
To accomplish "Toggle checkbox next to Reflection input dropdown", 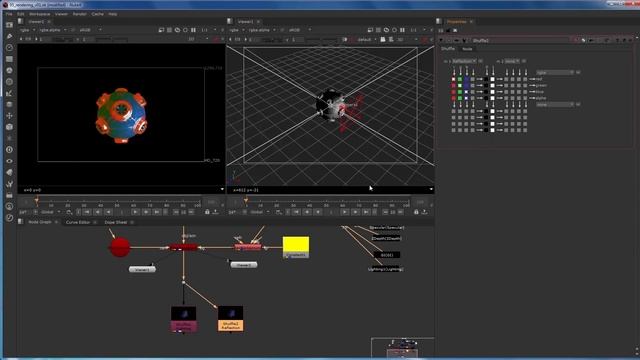I will pyautogui.click(x=481, y=61).
